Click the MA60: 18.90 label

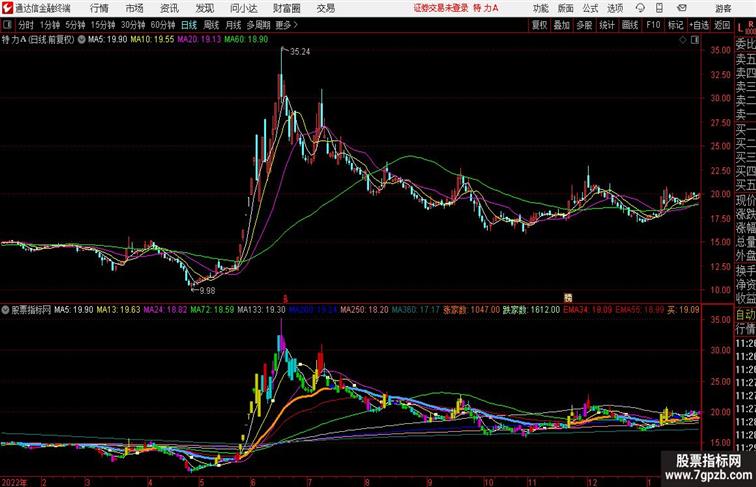pyautogui.click(x=246, y=40)
